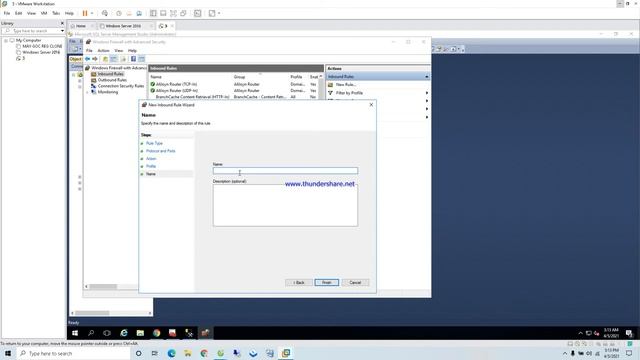
Task: Expand the Filter by Profile submenu arrow
Action: click(427, 93)
